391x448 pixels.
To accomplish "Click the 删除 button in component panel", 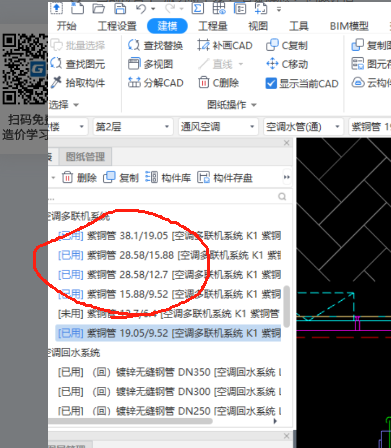I will tap(79, 178).
